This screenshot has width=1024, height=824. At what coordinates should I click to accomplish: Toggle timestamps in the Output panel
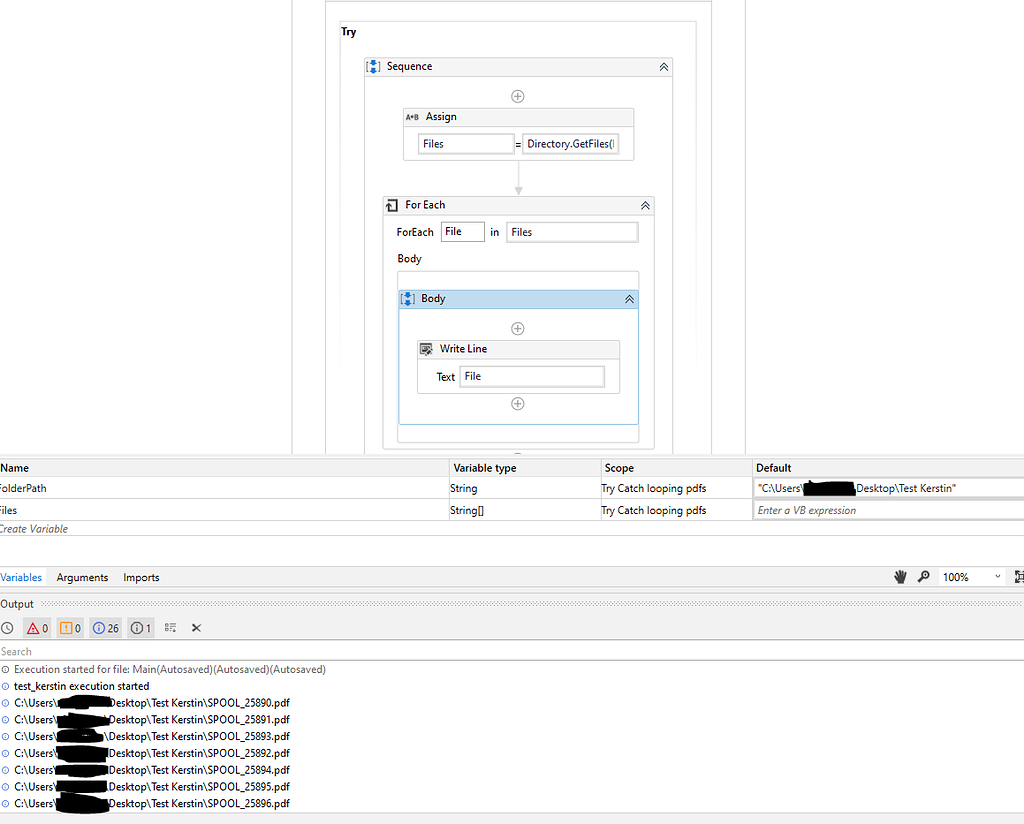(x=9, y=627)
